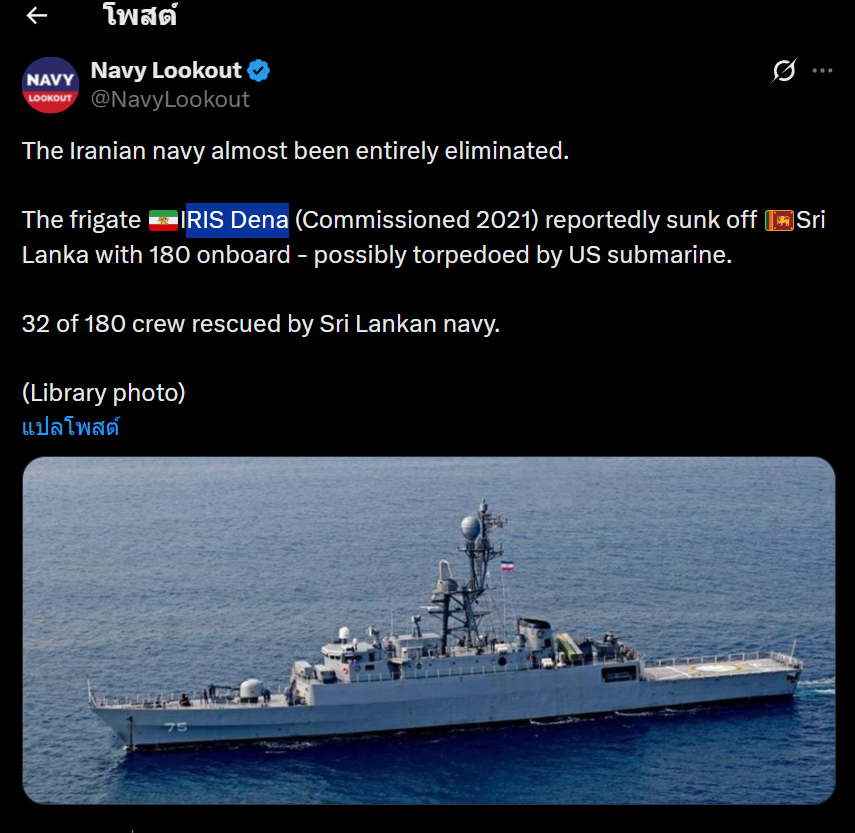
Task: Open the frigate library photo
Action: click(x=428, y=630)
